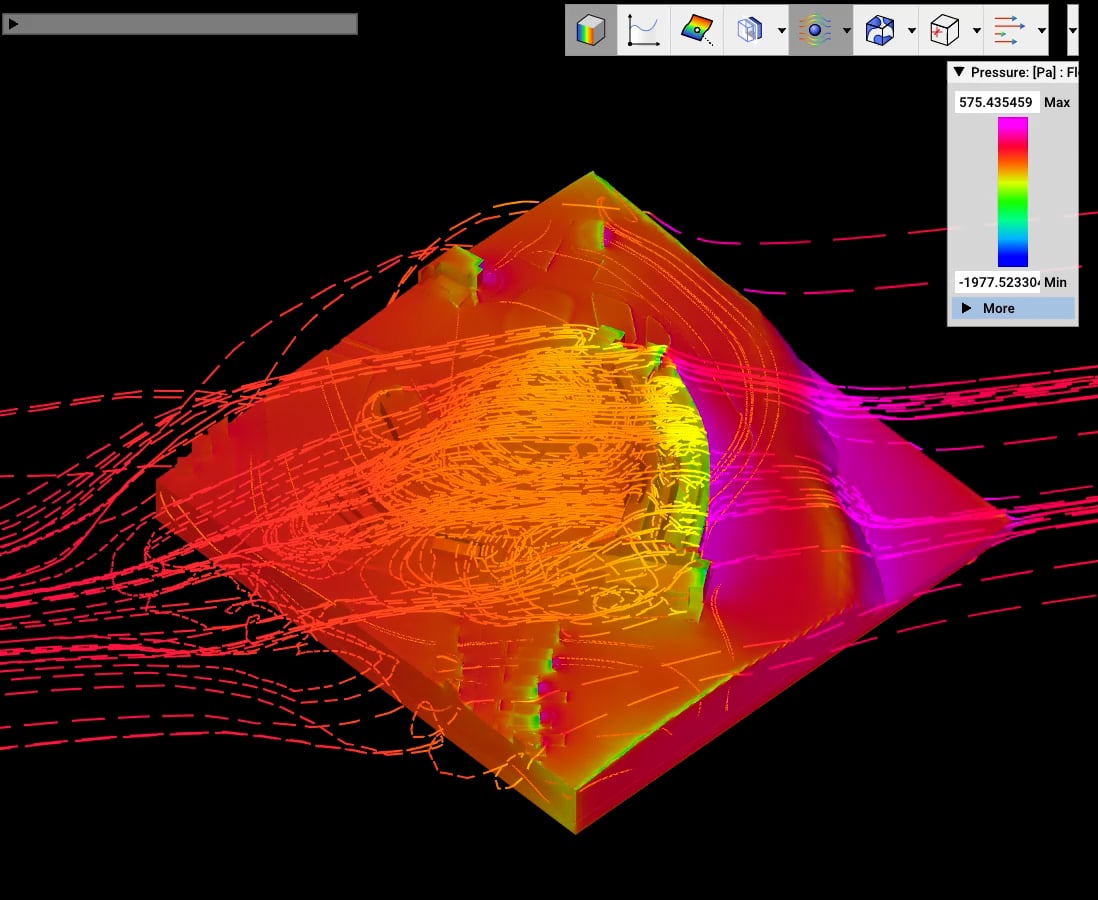The height and width of the screenshot is (900, 1098).
Task: Click the section clipping planes icon
Action: (749, 30)
